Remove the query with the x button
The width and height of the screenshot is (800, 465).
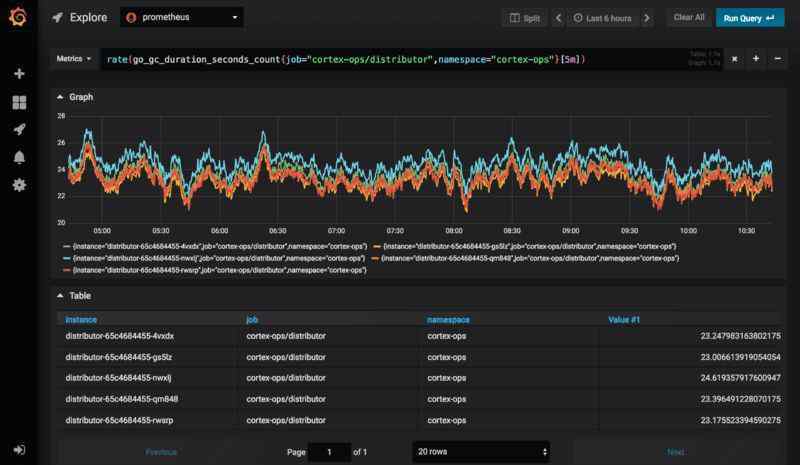coord(734,60)
